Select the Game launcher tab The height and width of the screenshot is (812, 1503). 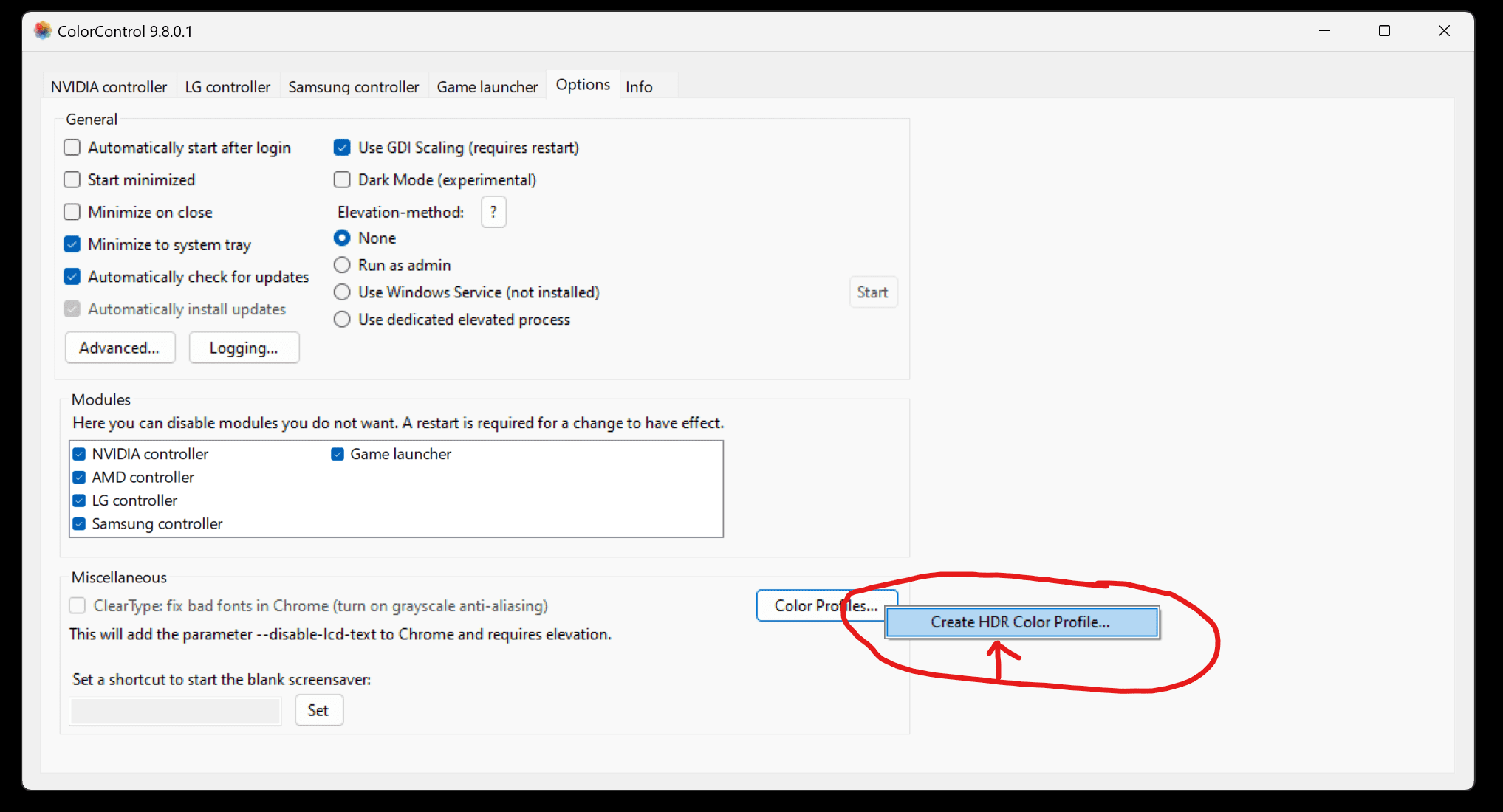click(x=487, y=86)
